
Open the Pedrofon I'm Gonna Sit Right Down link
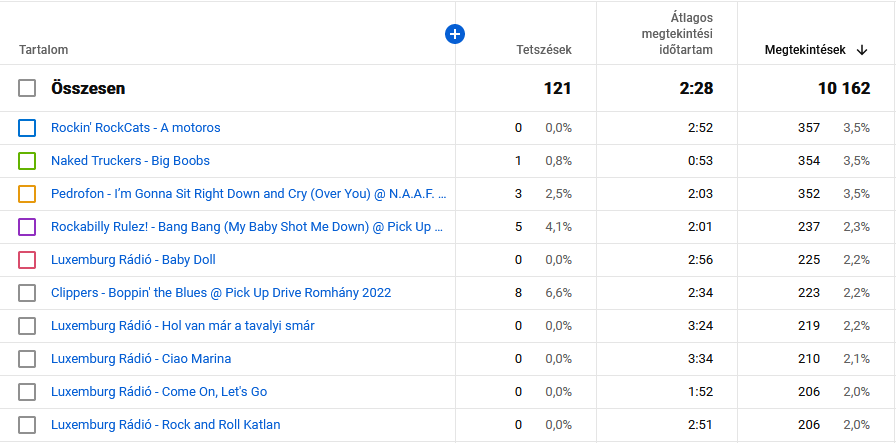pos(248,194)
